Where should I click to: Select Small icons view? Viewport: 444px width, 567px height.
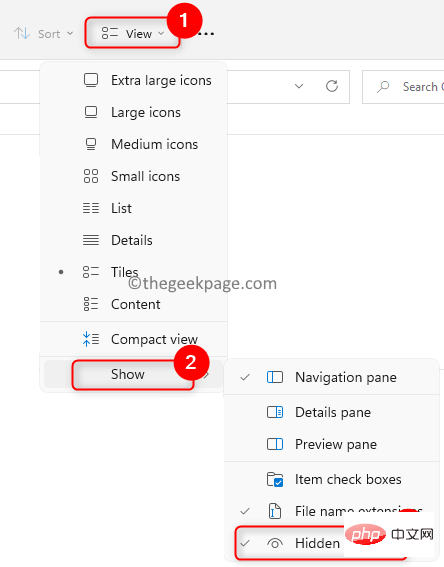coord(133,176)
